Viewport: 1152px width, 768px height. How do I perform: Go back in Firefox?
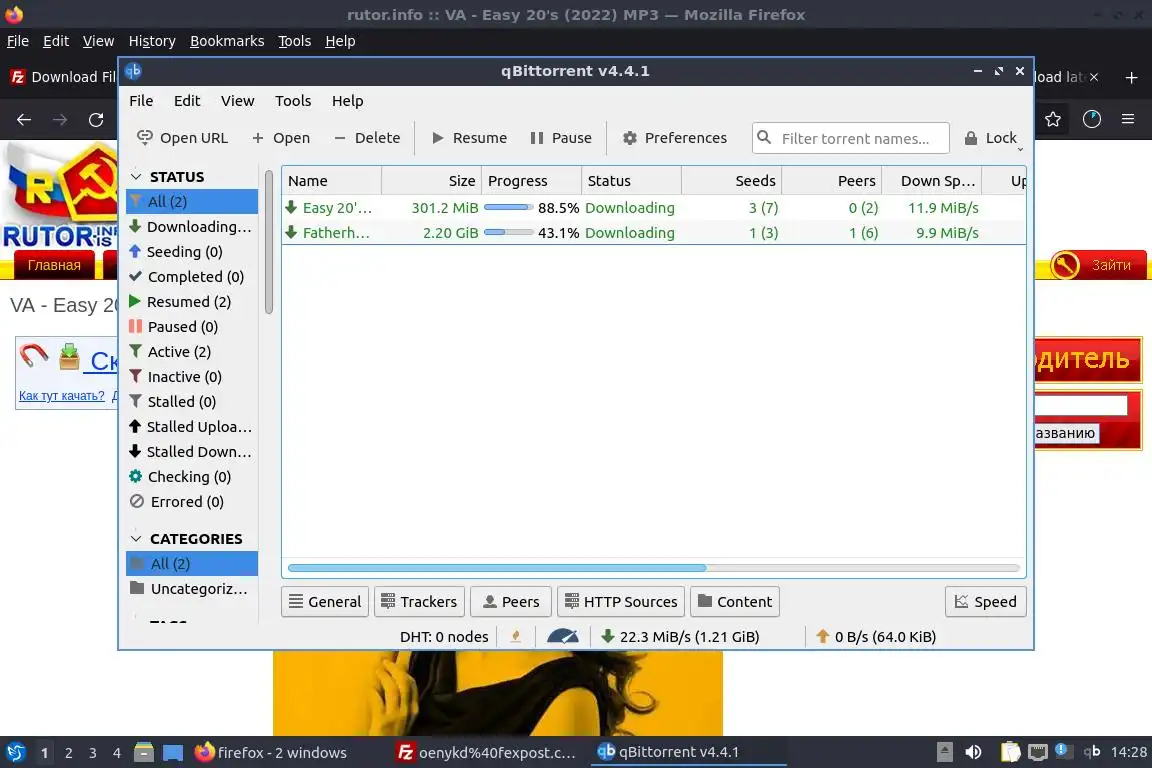coord(24,120)
